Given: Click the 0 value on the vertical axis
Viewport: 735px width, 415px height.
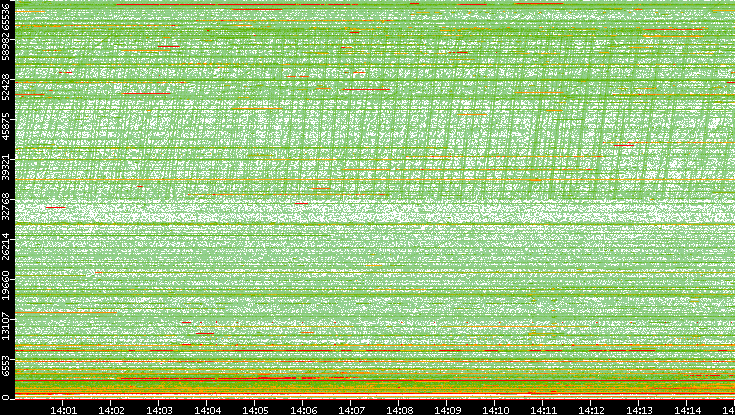Looking at the screenshot, I should 5,396.
